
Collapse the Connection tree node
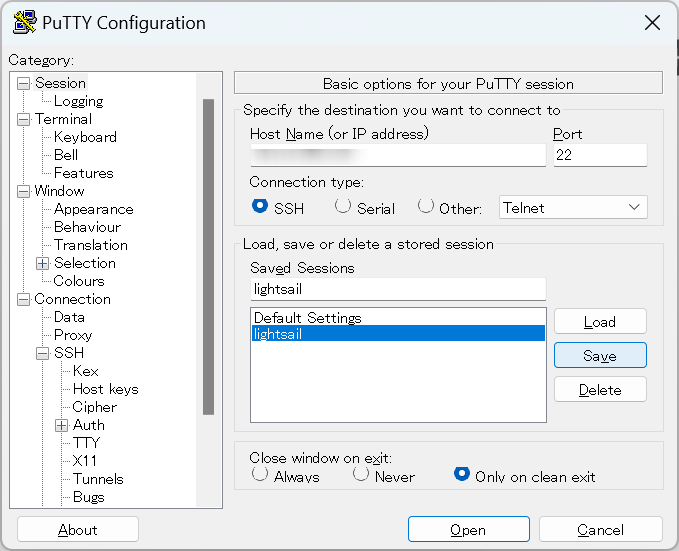tap(23, 299)
